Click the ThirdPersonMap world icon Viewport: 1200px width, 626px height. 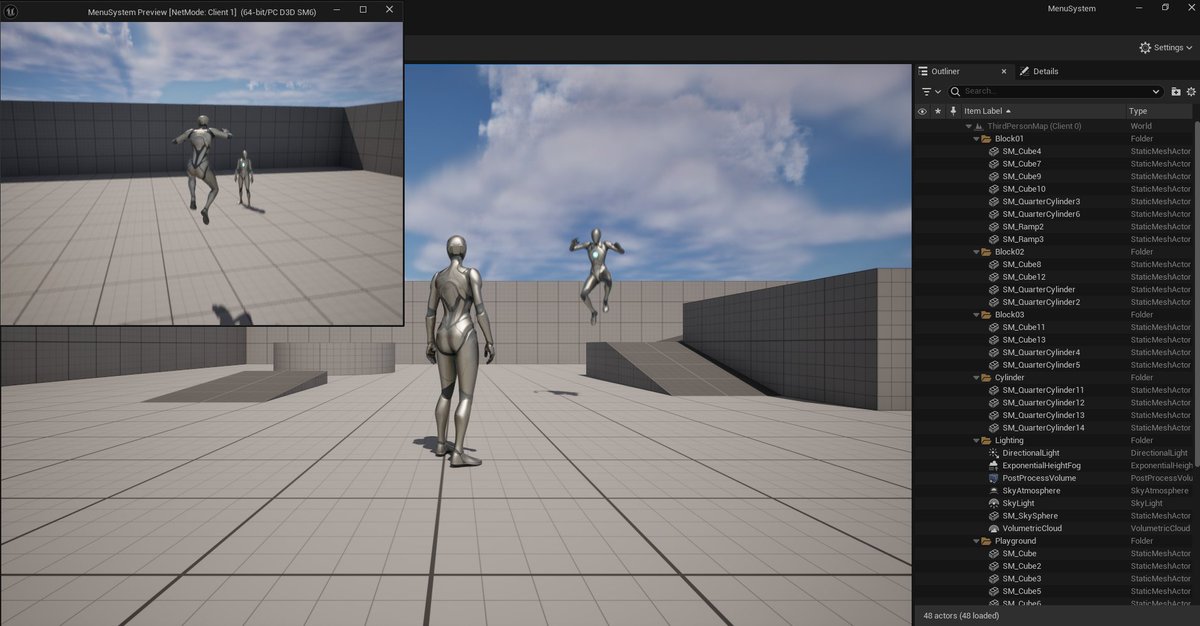coord(979,126)
